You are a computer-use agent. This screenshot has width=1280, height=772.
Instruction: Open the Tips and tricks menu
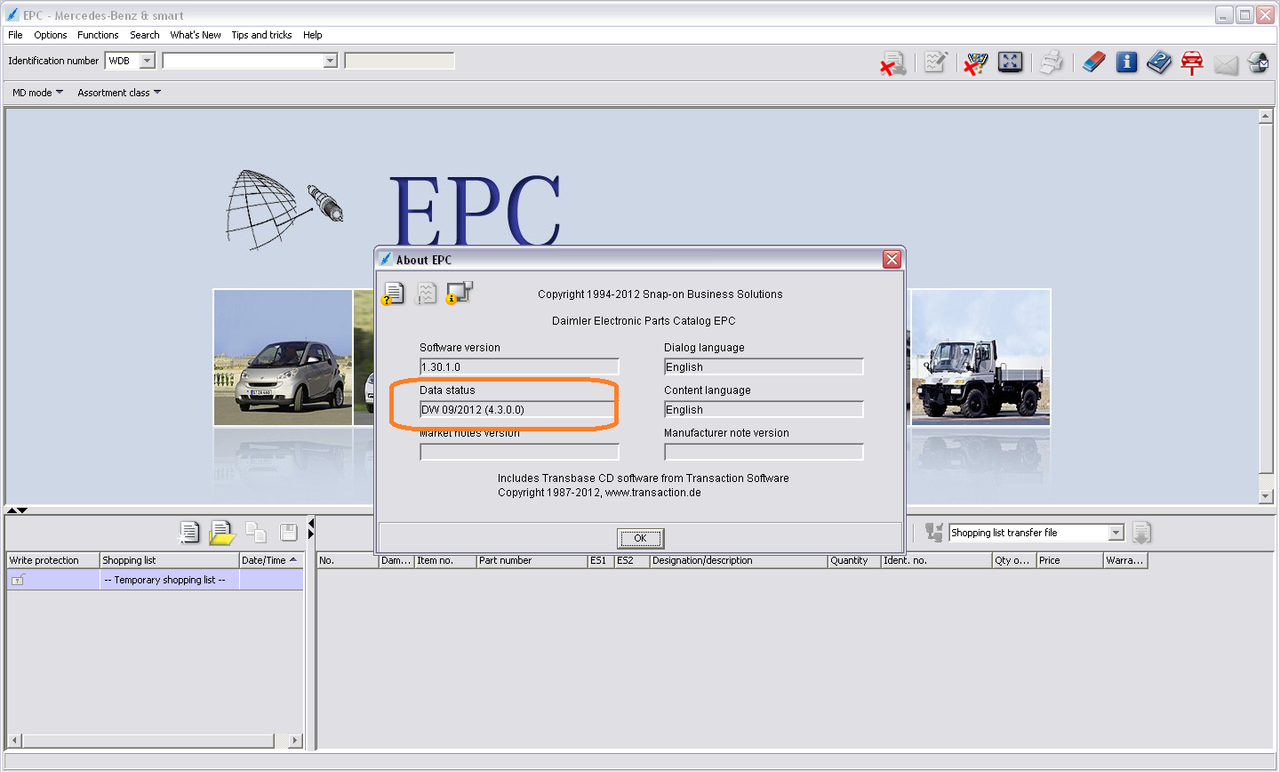(262, 35)
